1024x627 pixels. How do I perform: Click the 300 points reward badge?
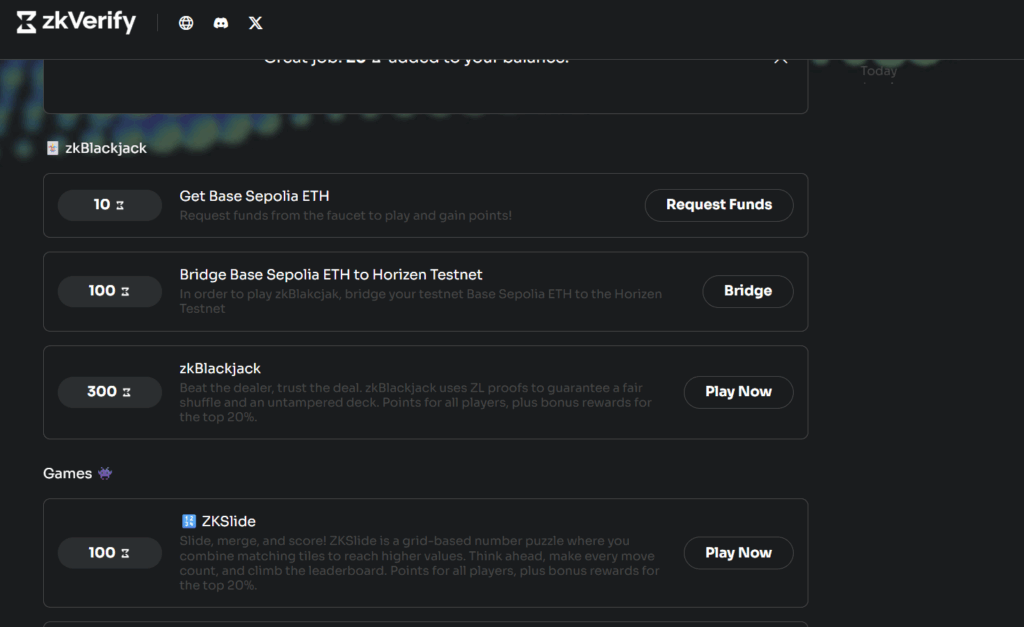109,392
